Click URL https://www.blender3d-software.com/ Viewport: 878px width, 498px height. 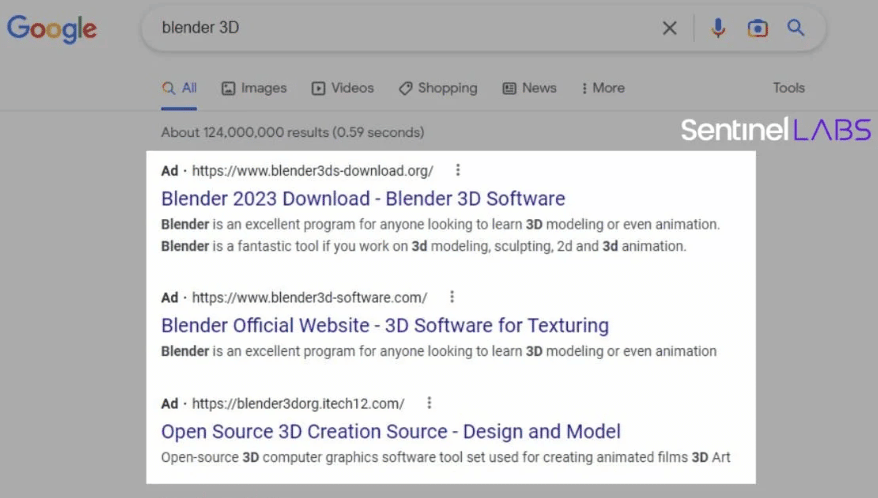coord(309,297)
